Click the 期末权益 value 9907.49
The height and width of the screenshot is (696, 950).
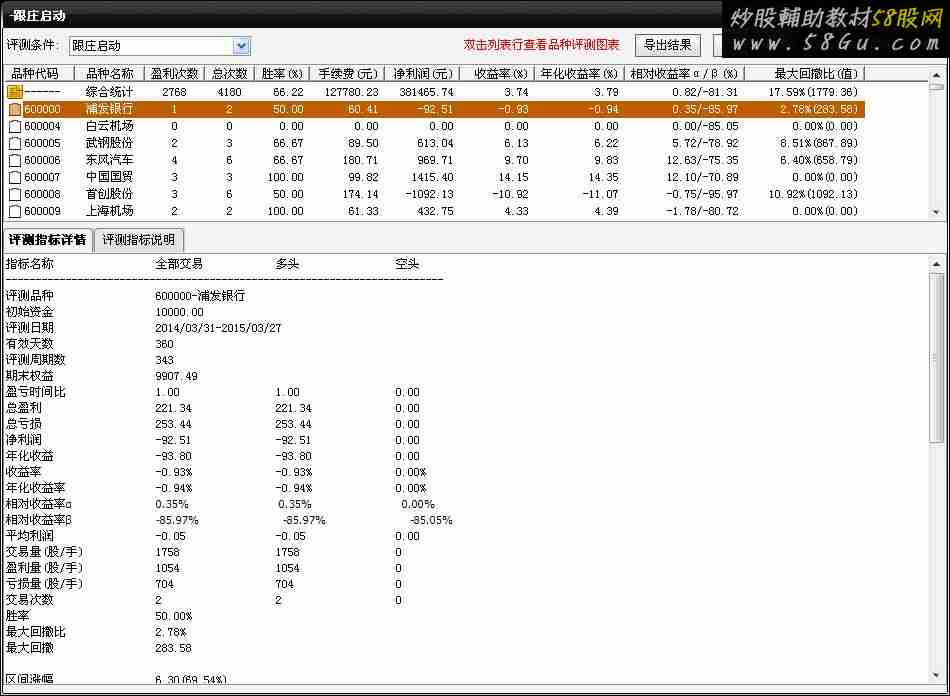coord(176,376)
